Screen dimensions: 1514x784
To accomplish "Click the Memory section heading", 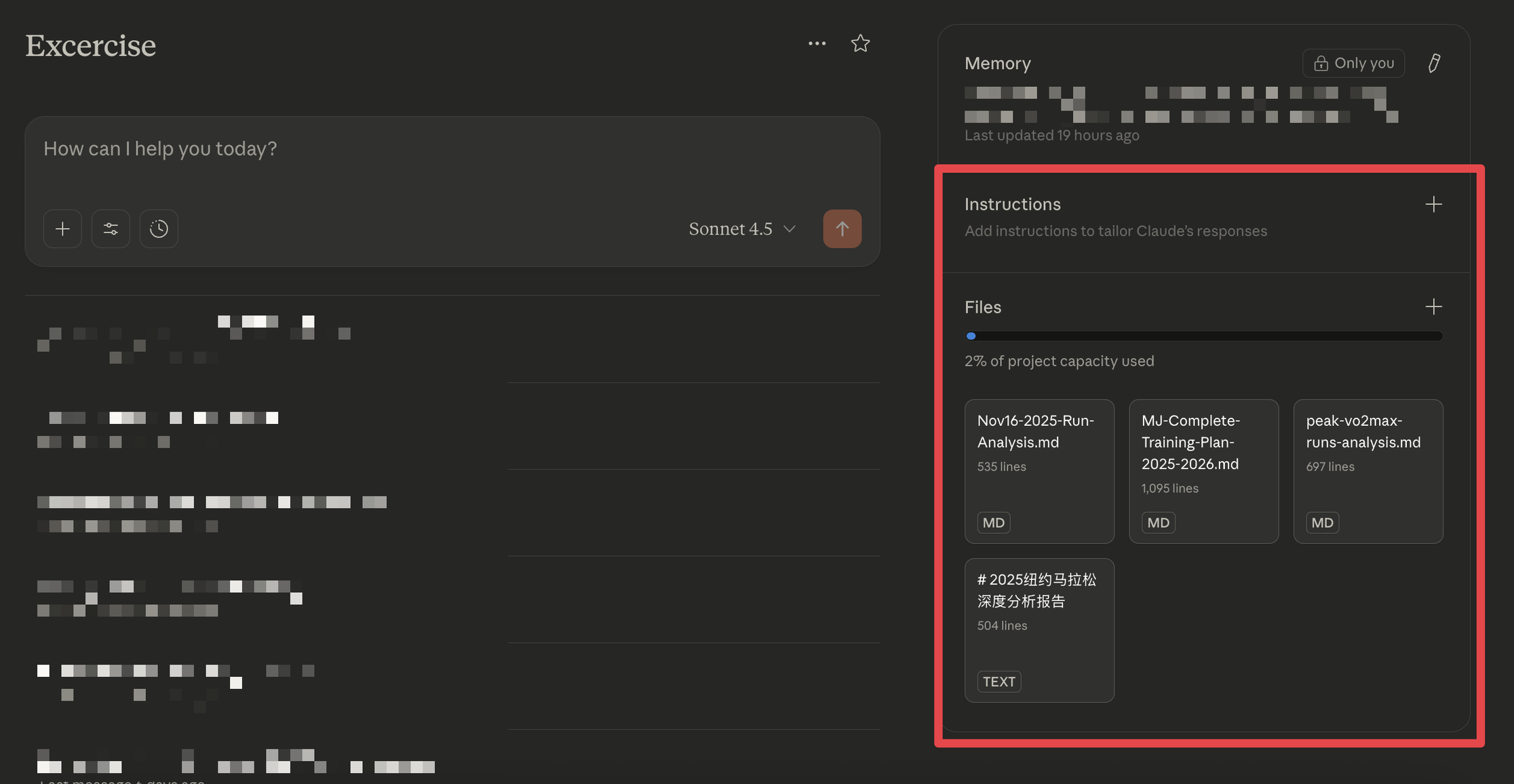I will coord(997,63).
